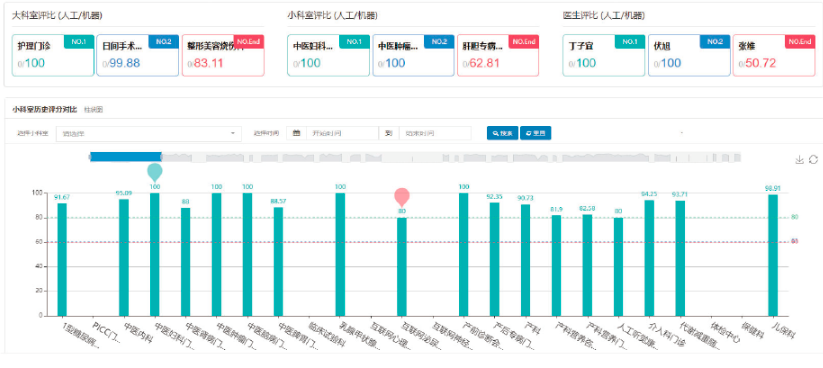Image resolution: width=823 pixels, height=368 pixels.
Task: Click the red dashed threshold line label
Action: click(x=795, y=241)
